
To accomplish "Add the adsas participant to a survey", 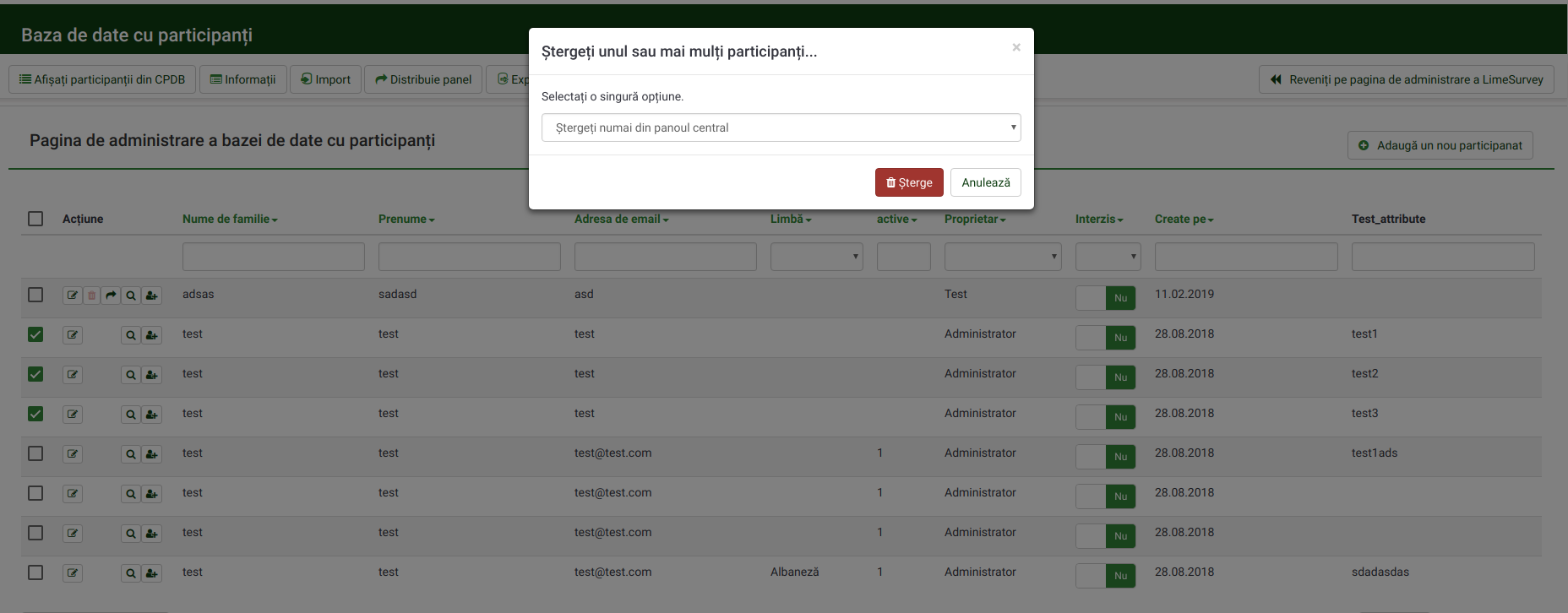I will pyautogui.click(x=151, y=296).
